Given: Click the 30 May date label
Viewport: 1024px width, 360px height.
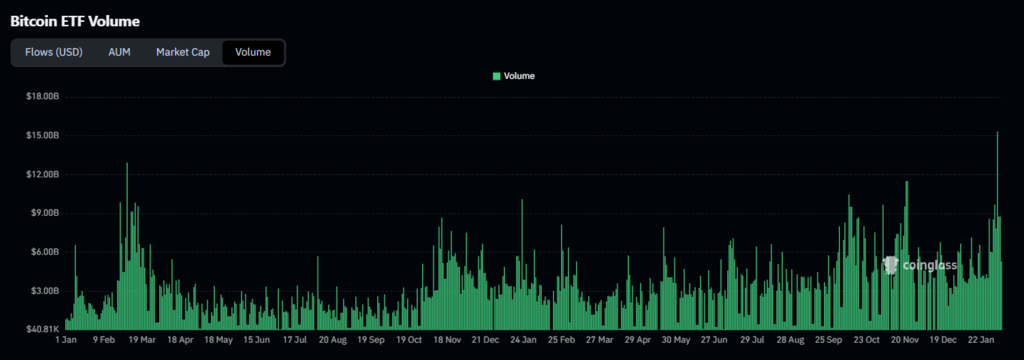Looking at the screenshot, I should [x=675, y=340].
